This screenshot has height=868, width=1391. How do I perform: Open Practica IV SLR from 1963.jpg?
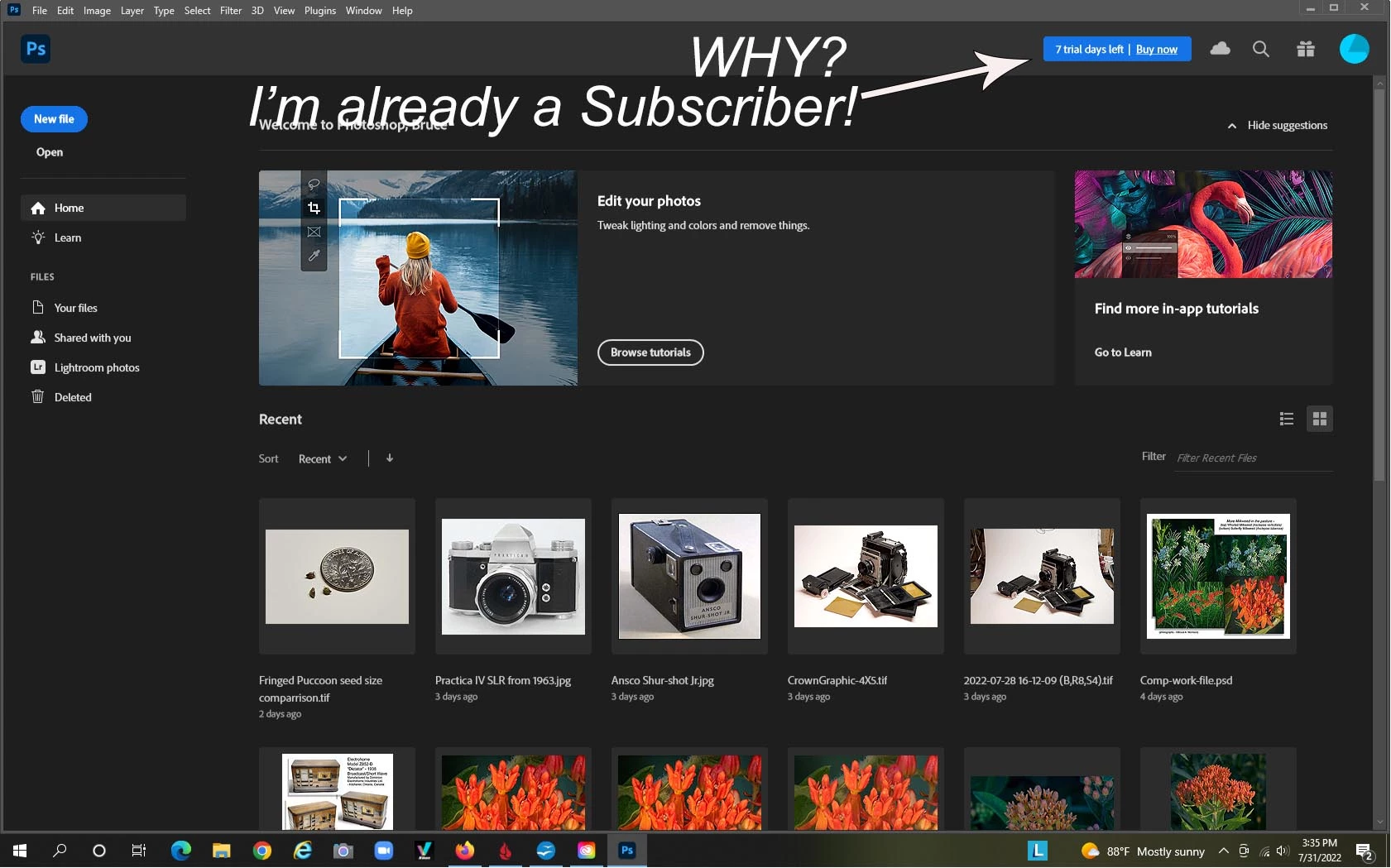513,576
